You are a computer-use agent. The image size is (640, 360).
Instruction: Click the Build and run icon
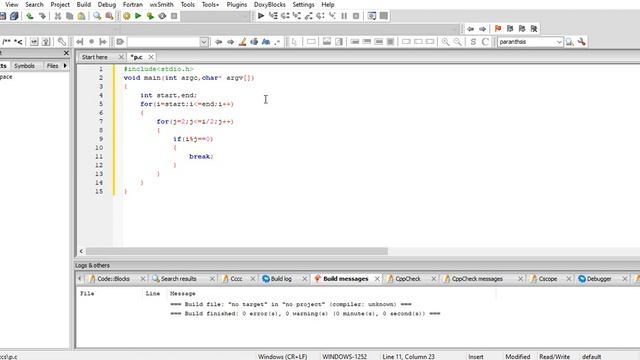click(x=150, y=16)
